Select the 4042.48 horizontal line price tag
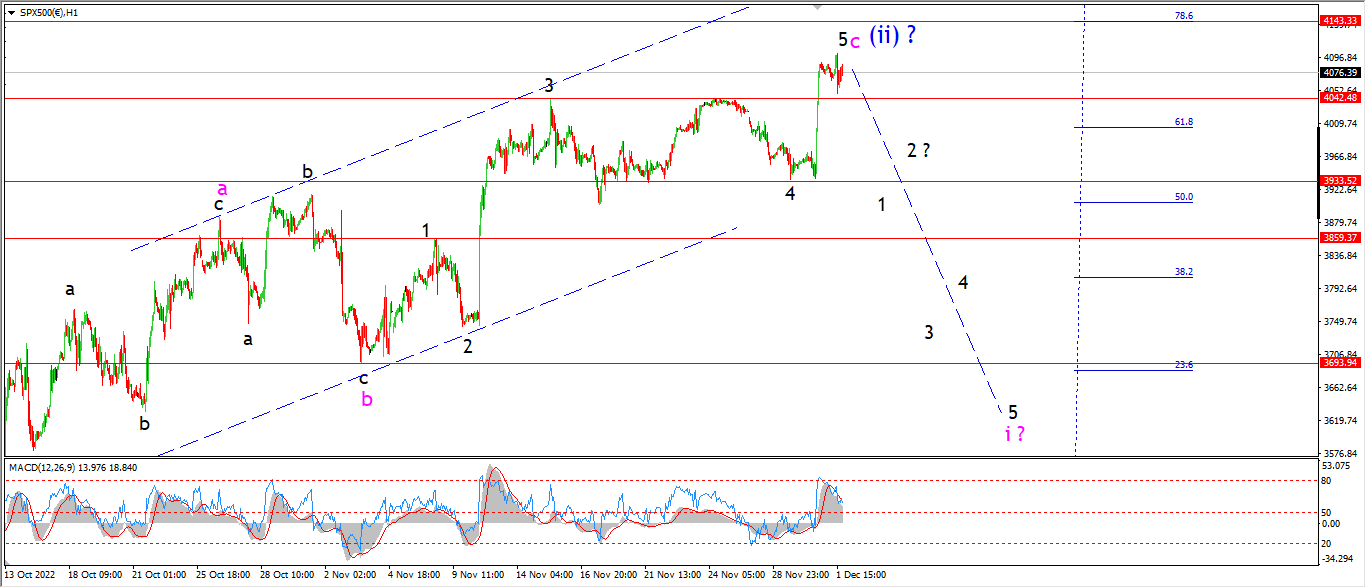1366x588 pixels. (x=1337, y=97)
